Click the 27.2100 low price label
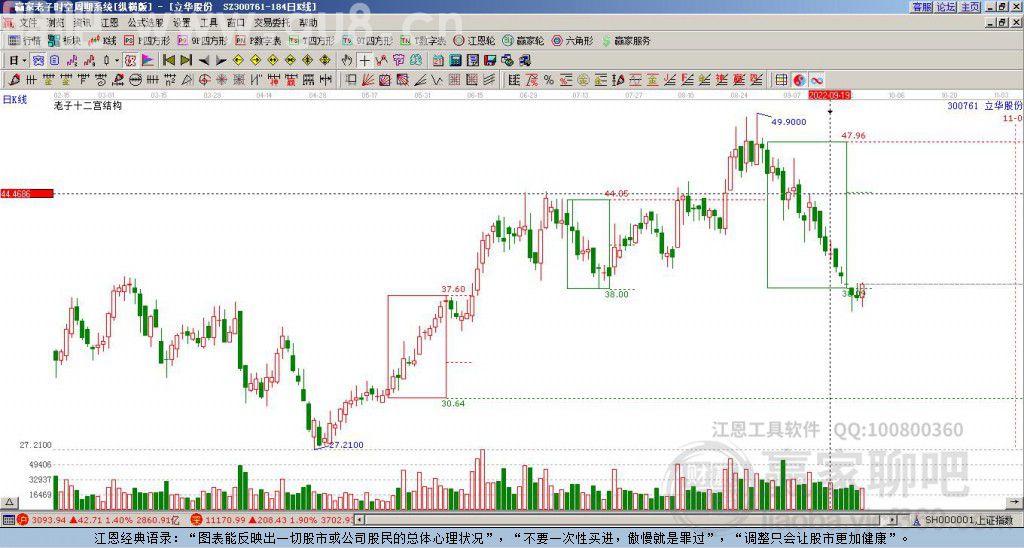Image resolution: width=1024 pixels, height=548 pixels. (346, 445)
